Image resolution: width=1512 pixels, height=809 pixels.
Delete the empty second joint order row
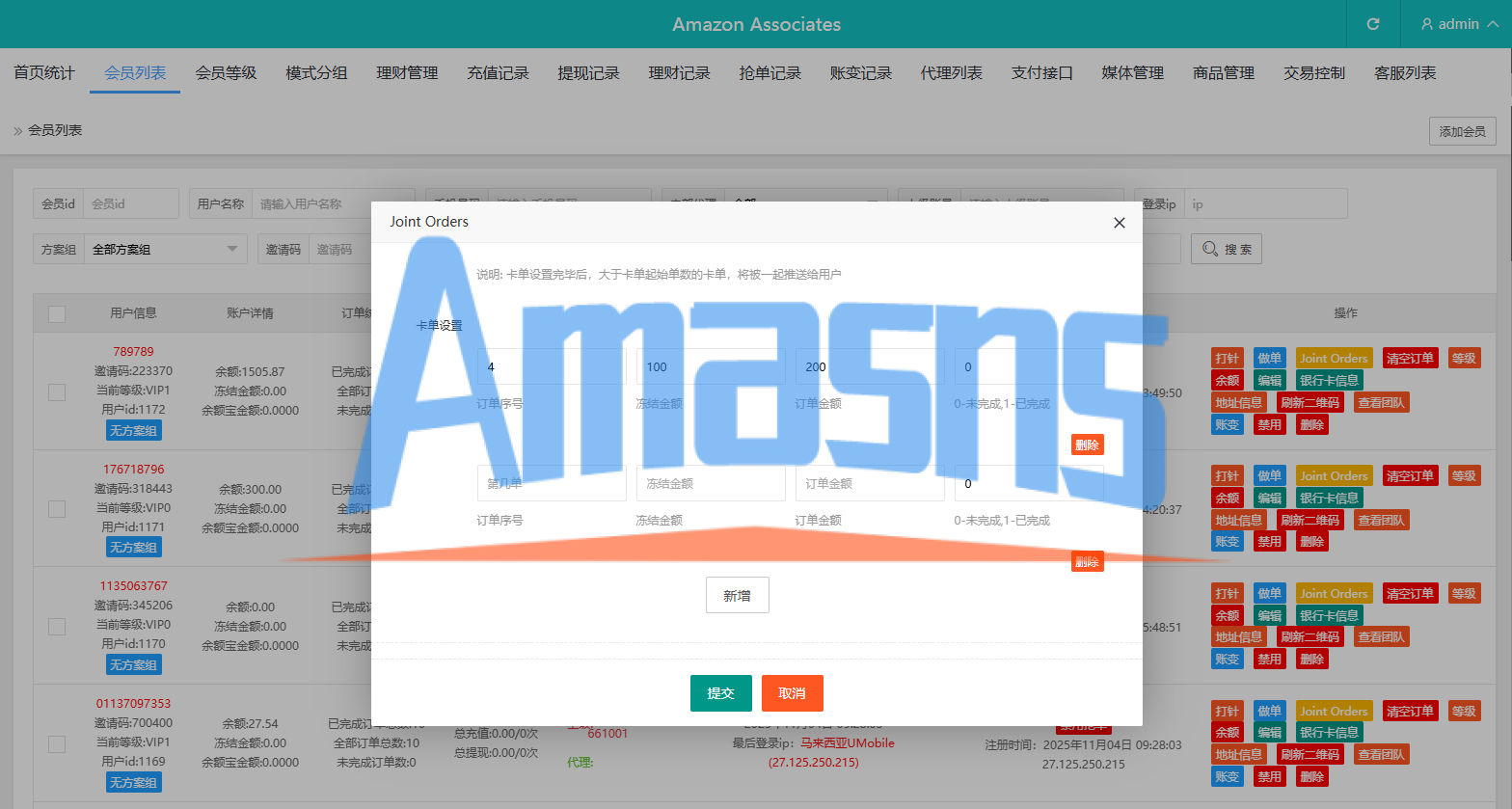click(1088, 562)
